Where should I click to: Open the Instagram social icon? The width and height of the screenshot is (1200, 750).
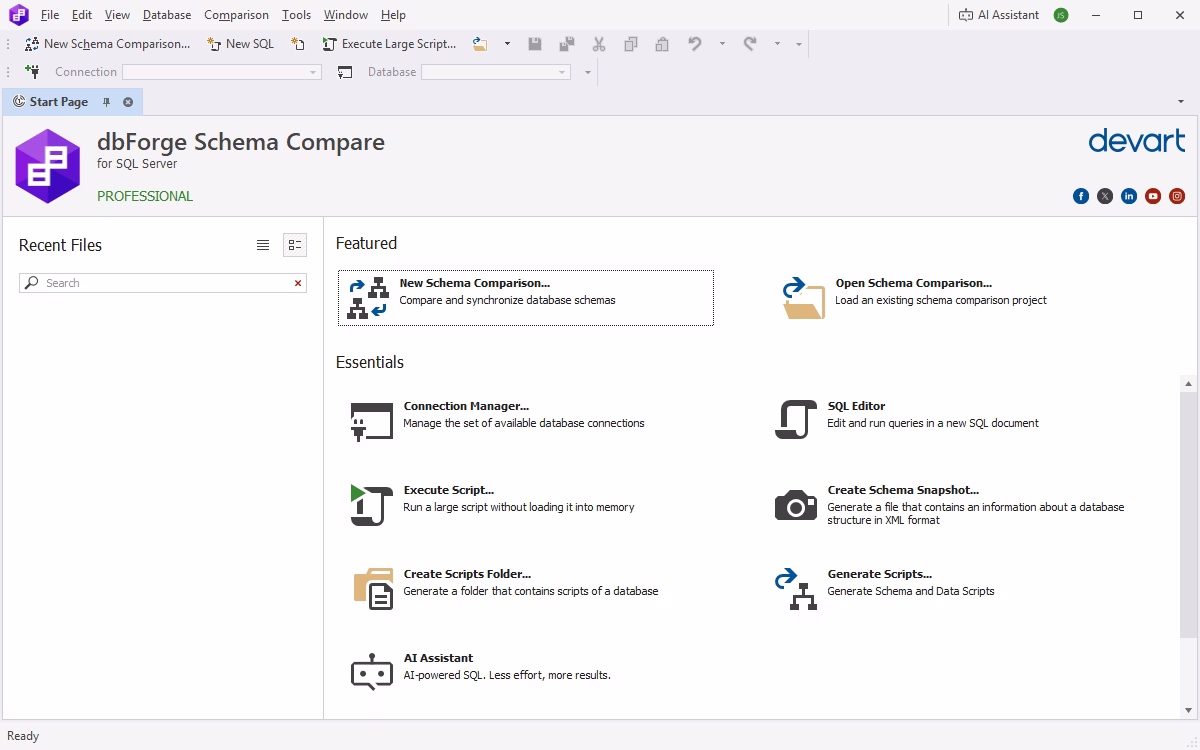tap(1177, 196)
